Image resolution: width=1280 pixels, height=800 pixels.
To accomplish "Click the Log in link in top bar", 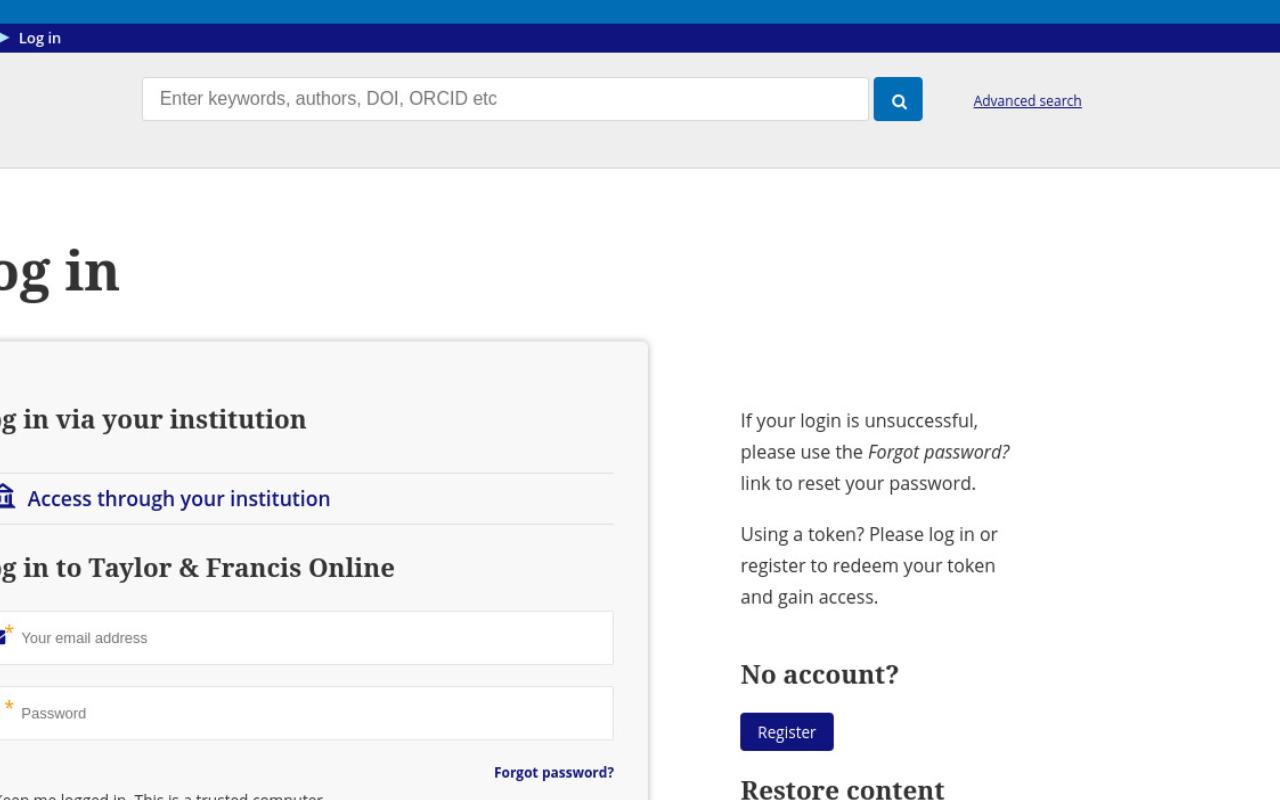I will (39, 38).
